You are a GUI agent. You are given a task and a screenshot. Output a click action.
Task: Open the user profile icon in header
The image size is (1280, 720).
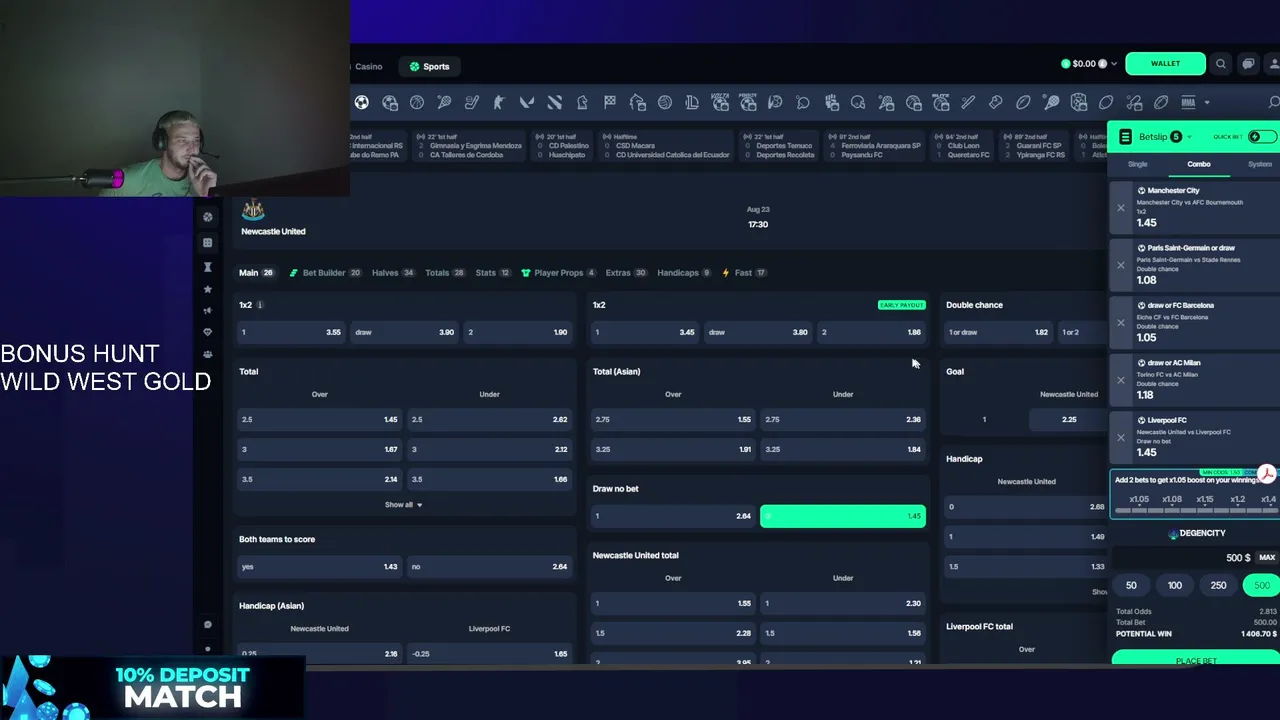coord(1274,64)
